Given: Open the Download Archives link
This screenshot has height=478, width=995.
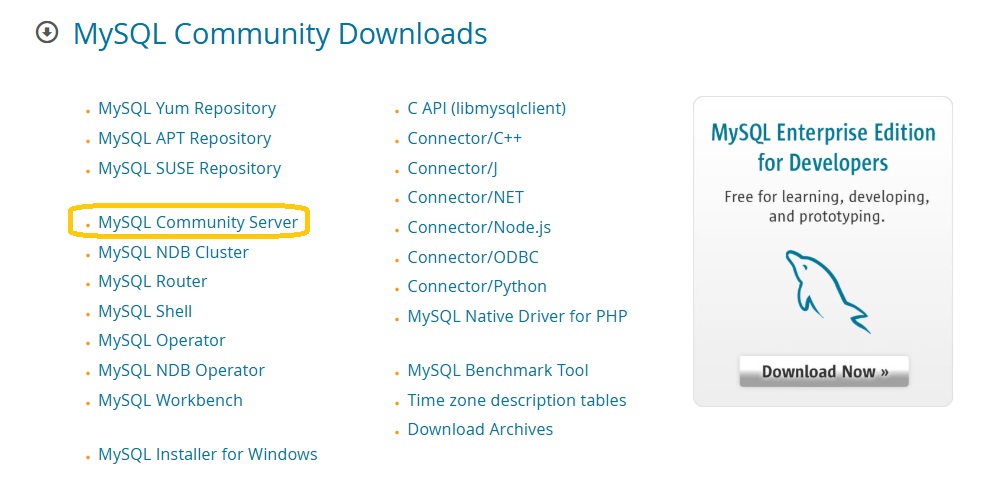Looking at the screenshot, I should 480,429.
